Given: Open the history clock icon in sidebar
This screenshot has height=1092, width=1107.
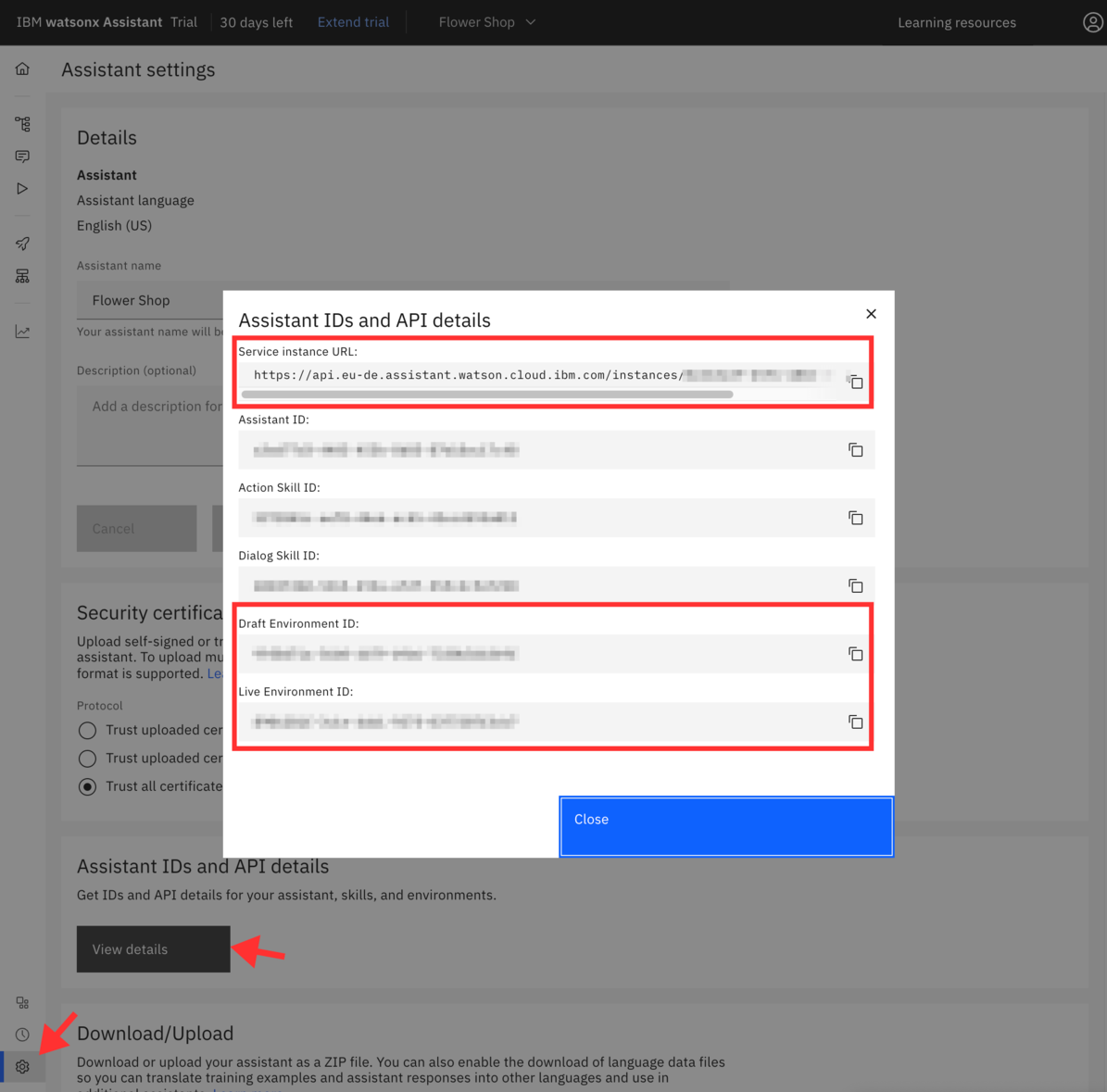Looking at the screenshot, I should [x=22, y=1035].
